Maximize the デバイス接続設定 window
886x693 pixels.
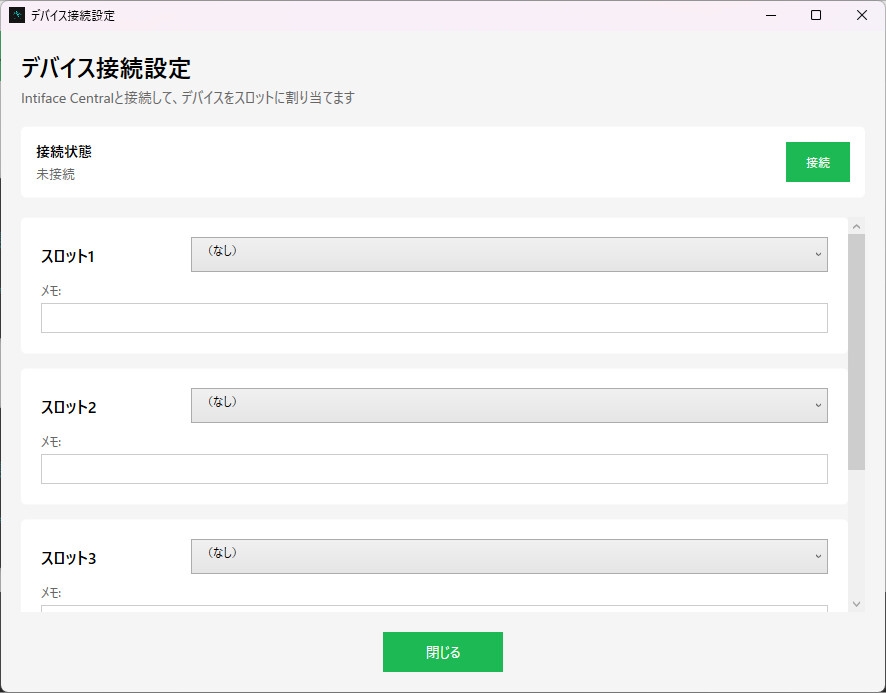tap(816, 15)
